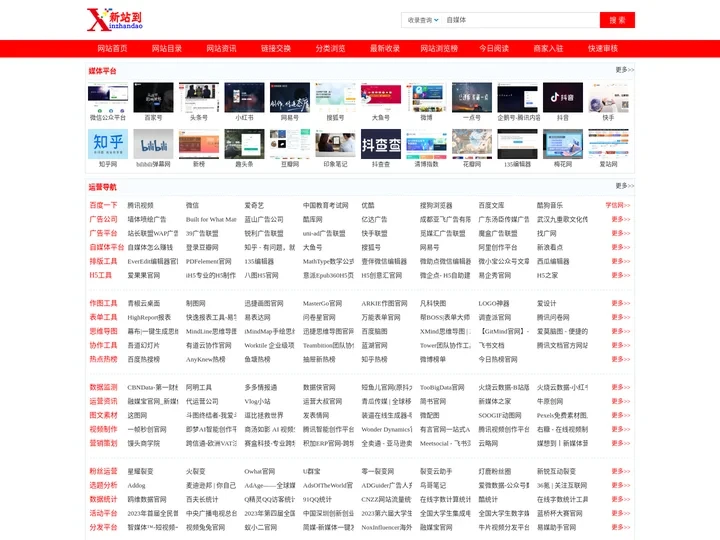Go to 网站首页 in the nav bar

tap(112, 49)
